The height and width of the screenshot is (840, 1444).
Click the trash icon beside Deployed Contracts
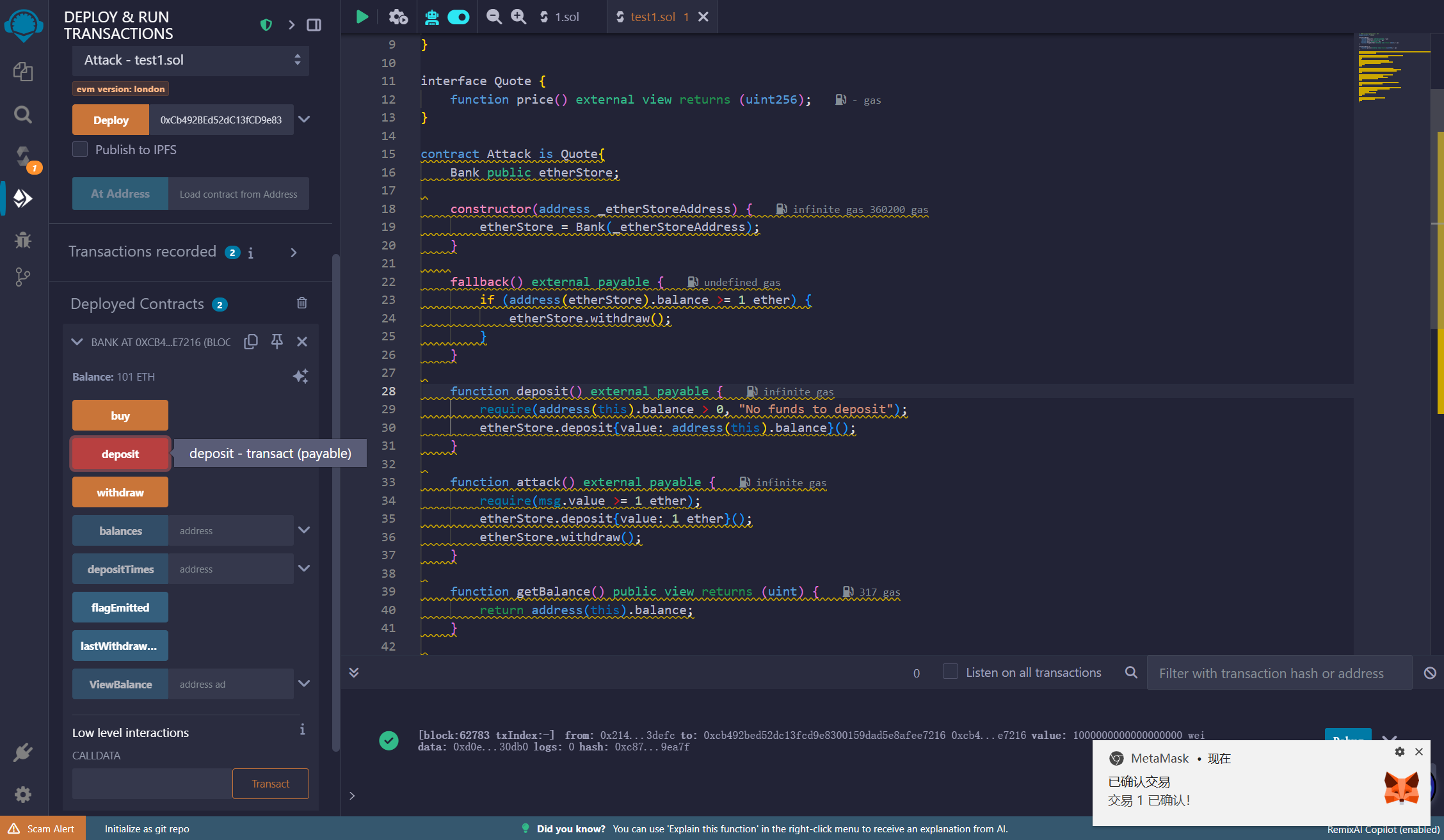pos(302,303)
